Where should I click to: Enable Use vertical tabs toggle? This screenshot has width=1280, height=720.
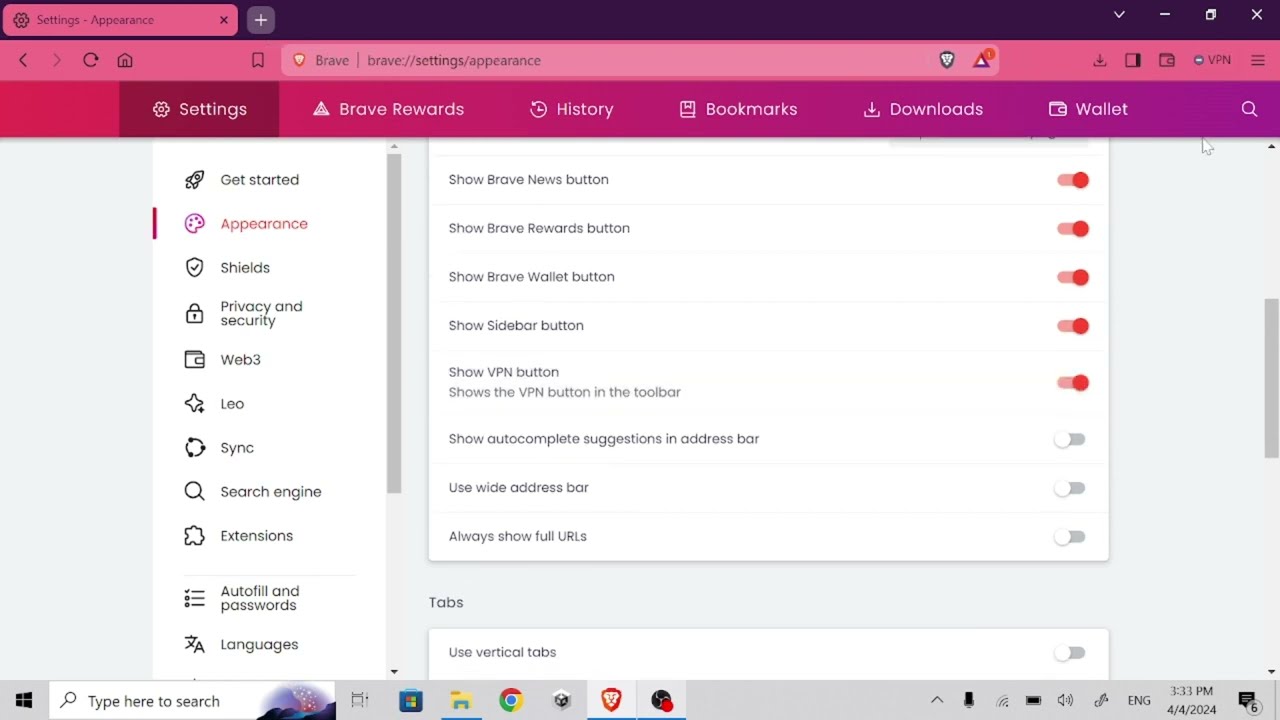click(x=1070, y=654)
